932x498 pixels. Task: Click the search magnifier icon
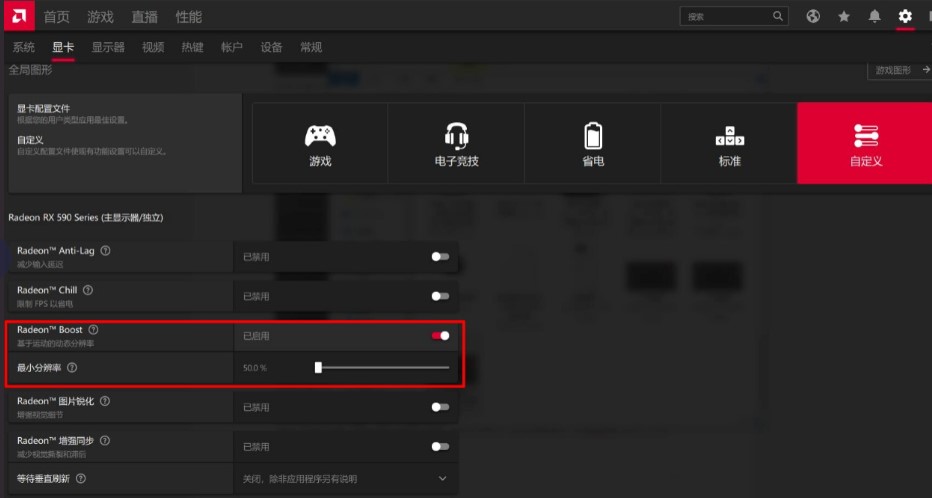tap(777, 16)
